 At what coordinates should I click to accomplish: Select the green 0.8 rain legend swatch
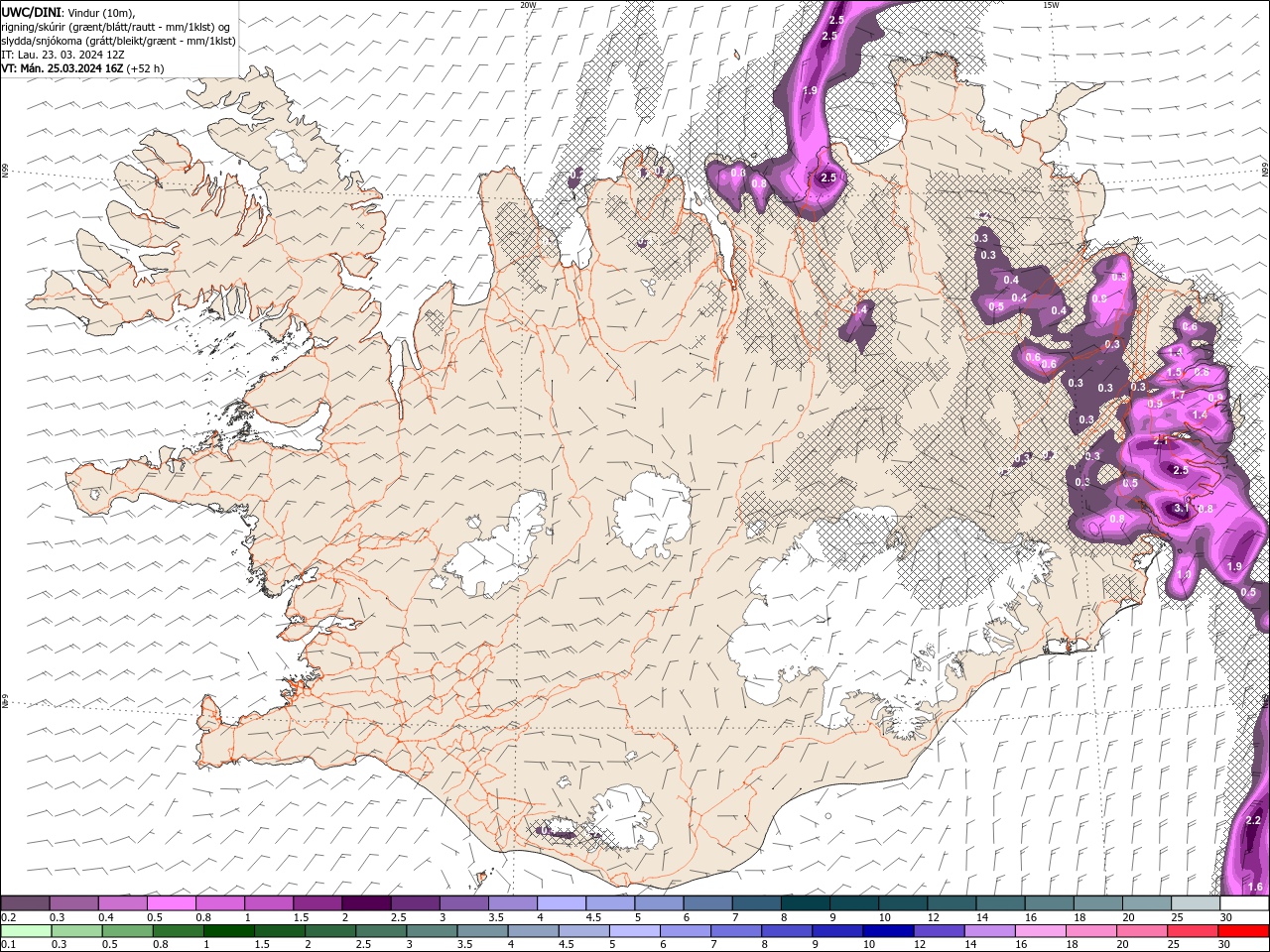[x=179, y=930]
